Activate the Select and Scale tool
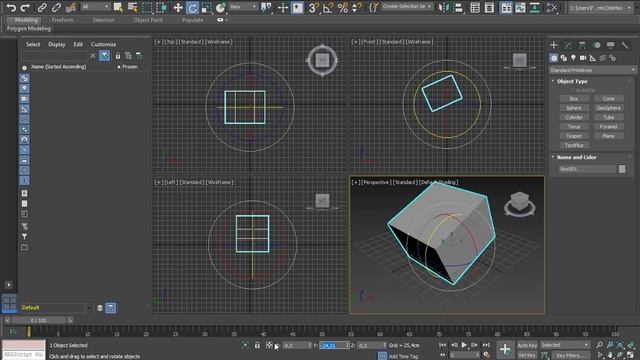Screen dimensions: 640x360 tap(207, 7)
